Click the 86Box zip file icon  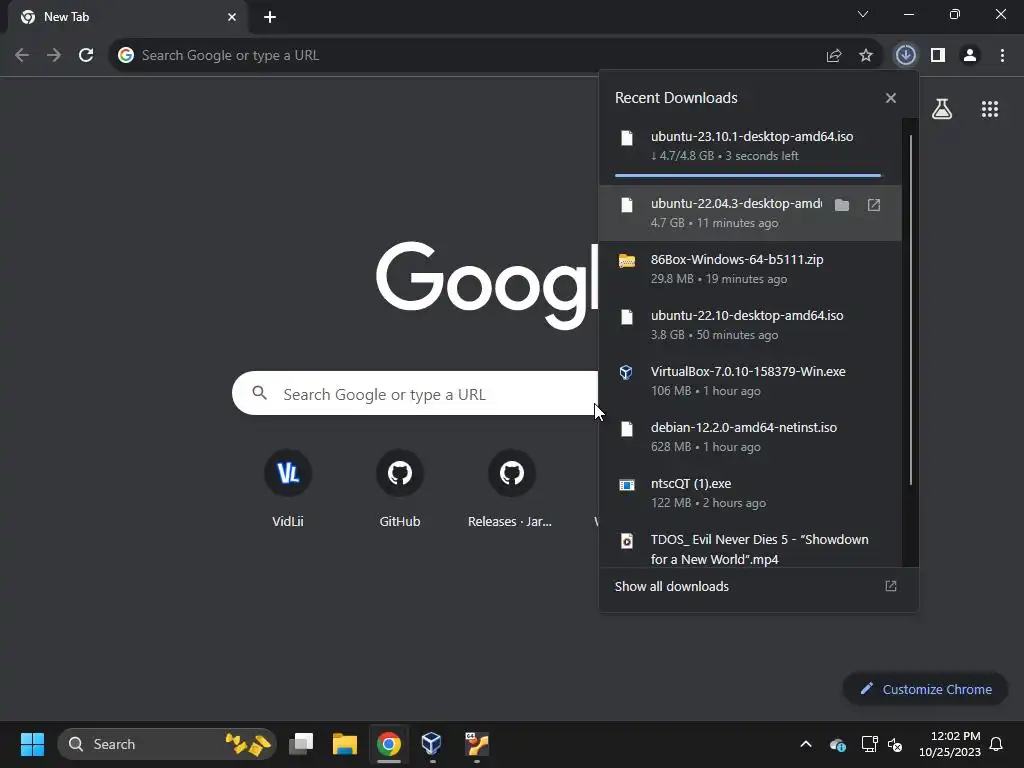[x=627, y=261]
